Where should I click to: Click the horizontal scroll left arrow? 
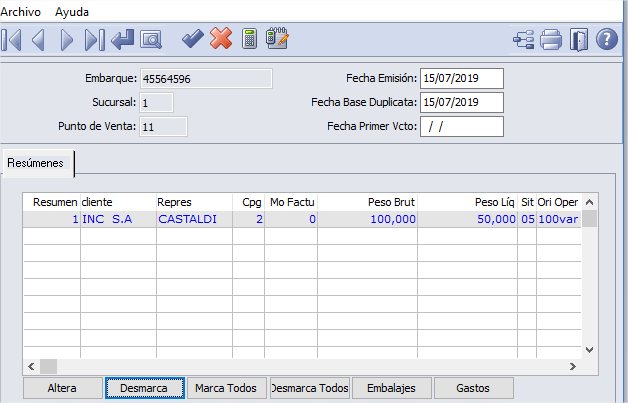tap(31, 366)
